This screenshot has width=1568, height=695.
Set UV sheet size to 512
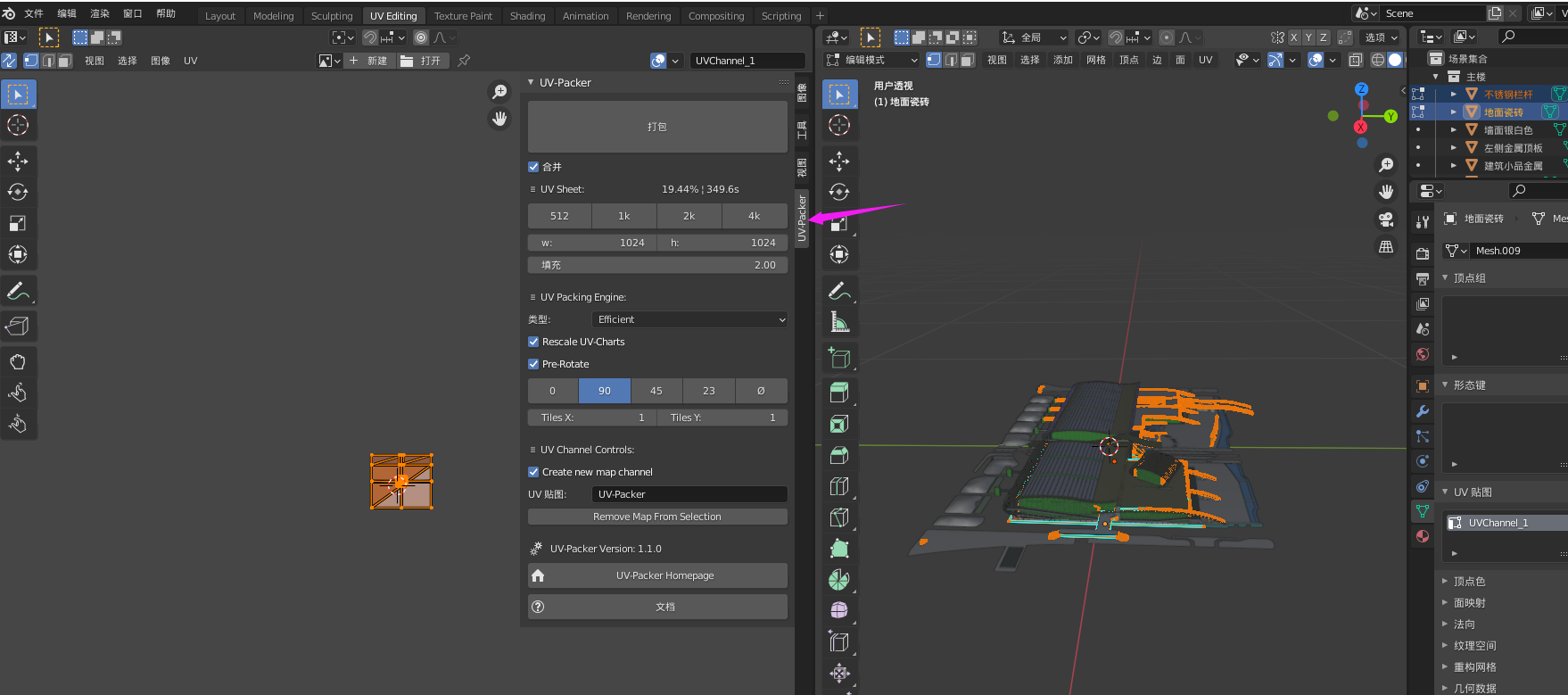(x=559, y=216)
